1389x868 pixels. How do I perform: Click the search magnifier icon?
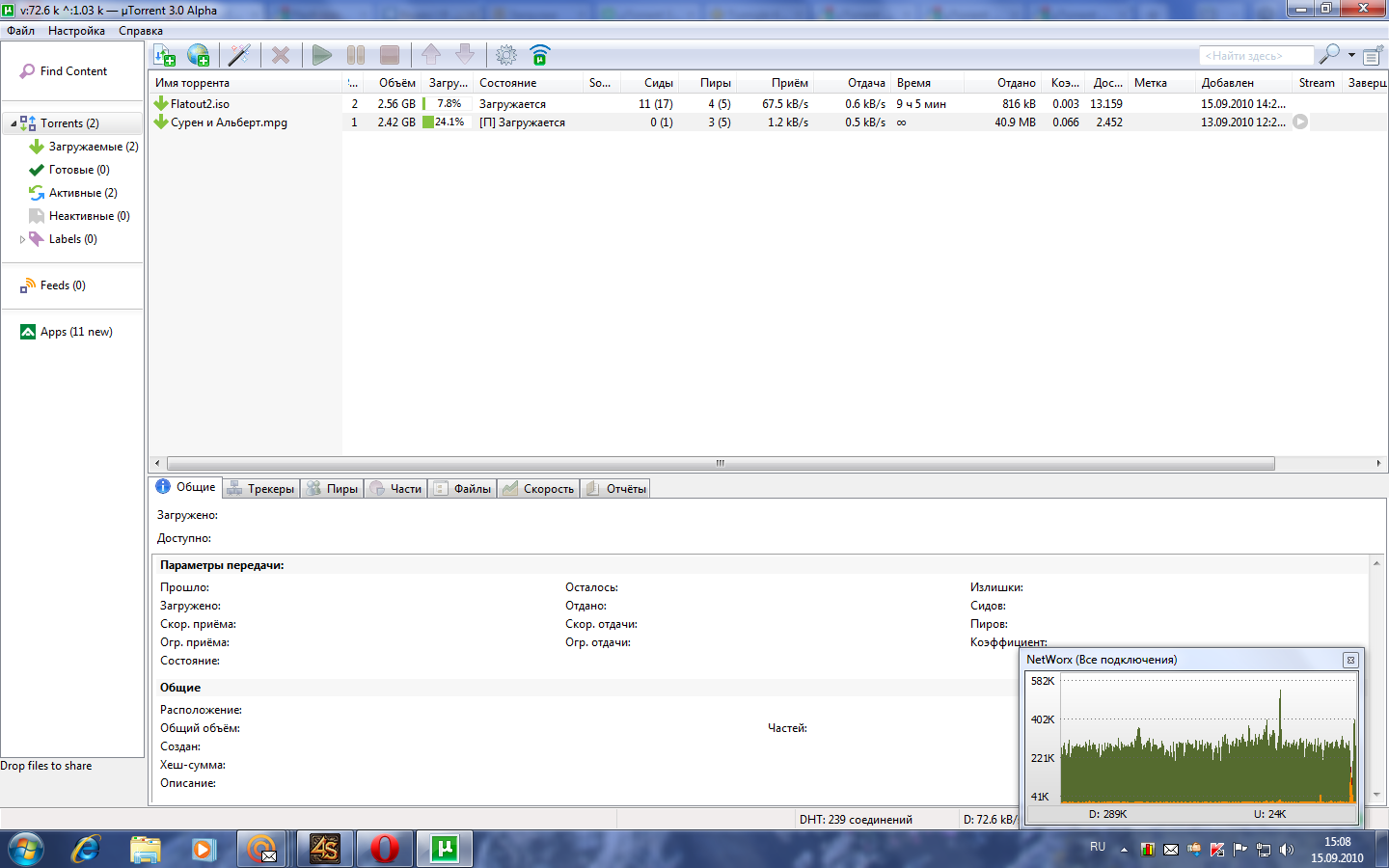[1329, 55]
